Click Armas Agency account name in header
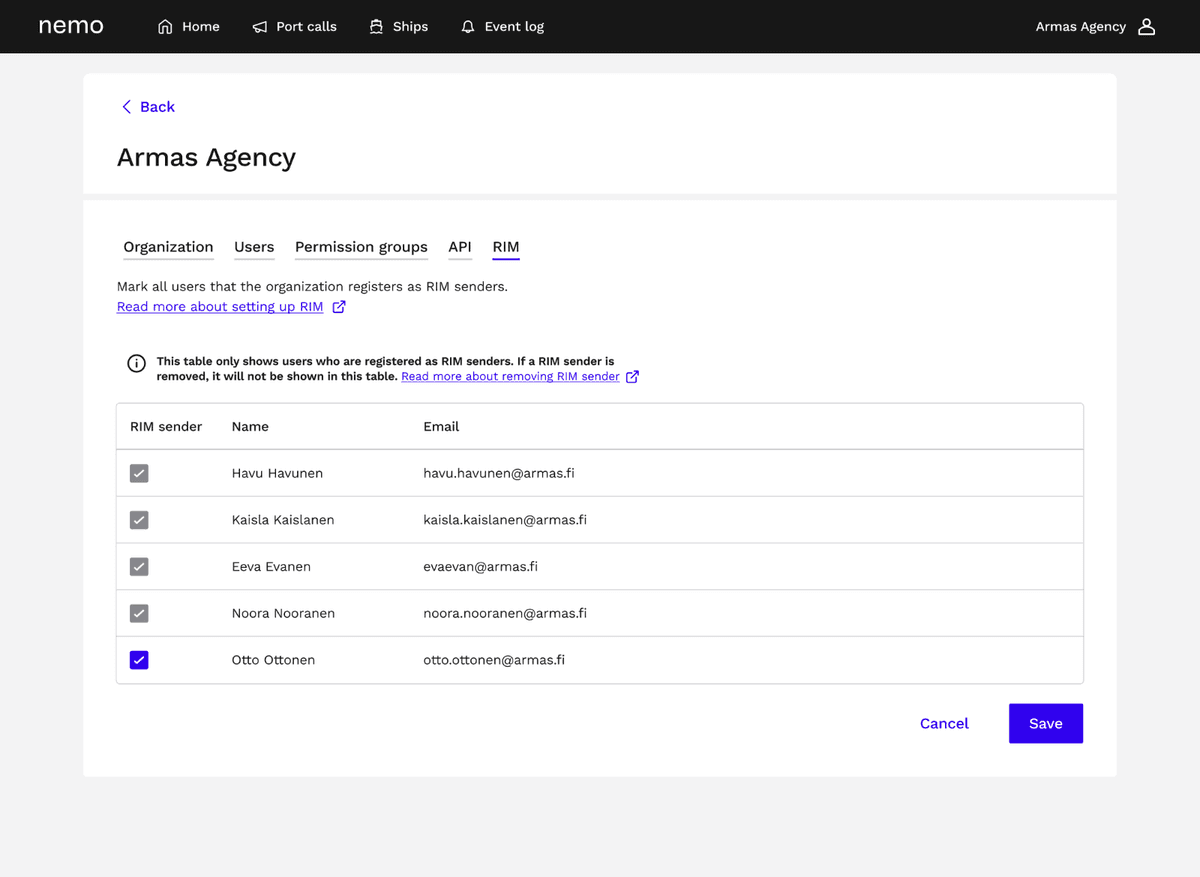Screen dimensions: 1200x877 (1080, 27)
